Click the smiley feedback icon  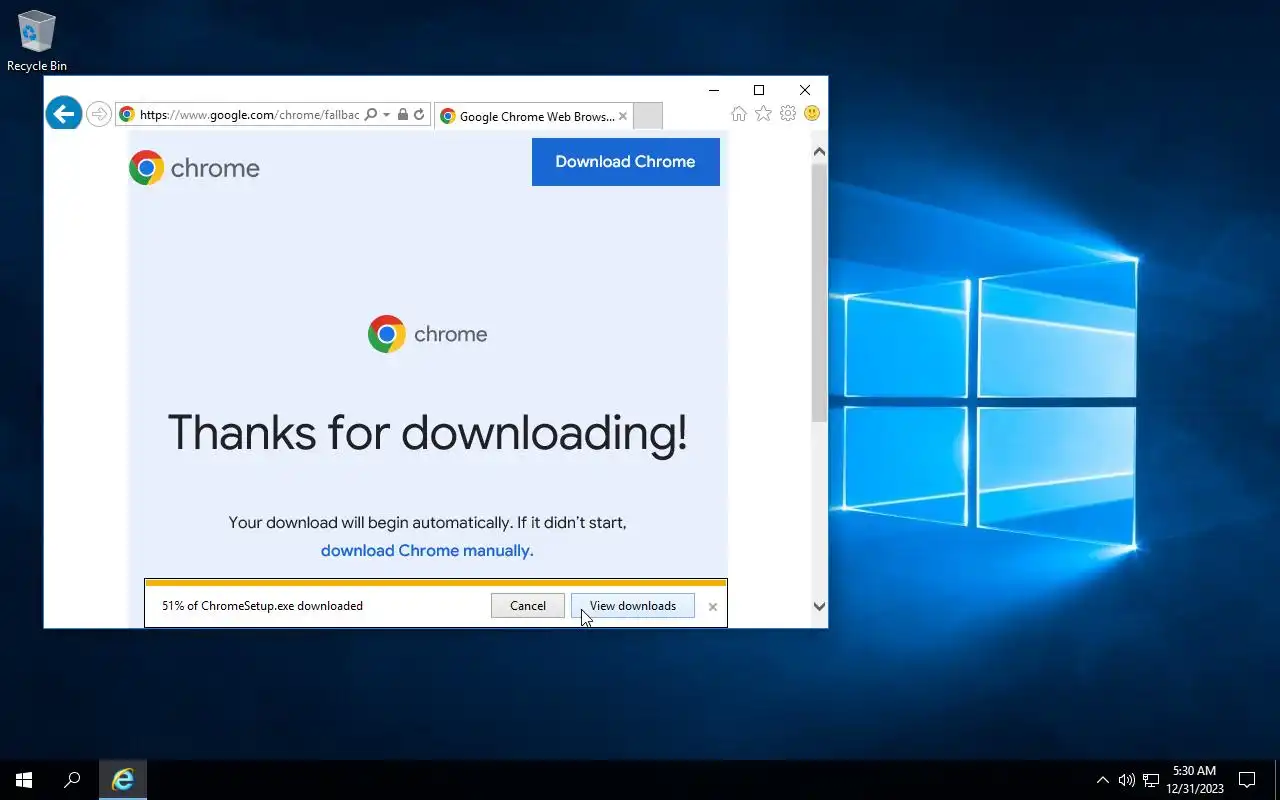tap(812, 114)
